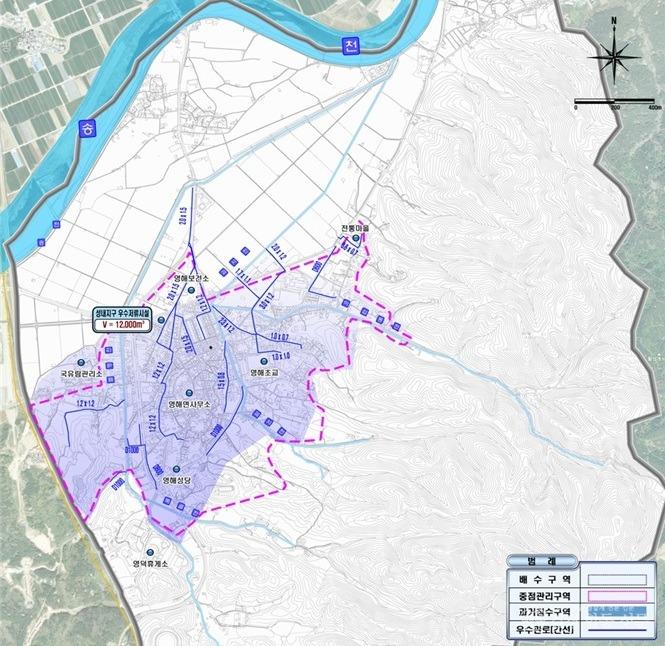
Task: Click the 영해면사무소 marker icon
Action: pyautogui.click(x=187, y=392)
